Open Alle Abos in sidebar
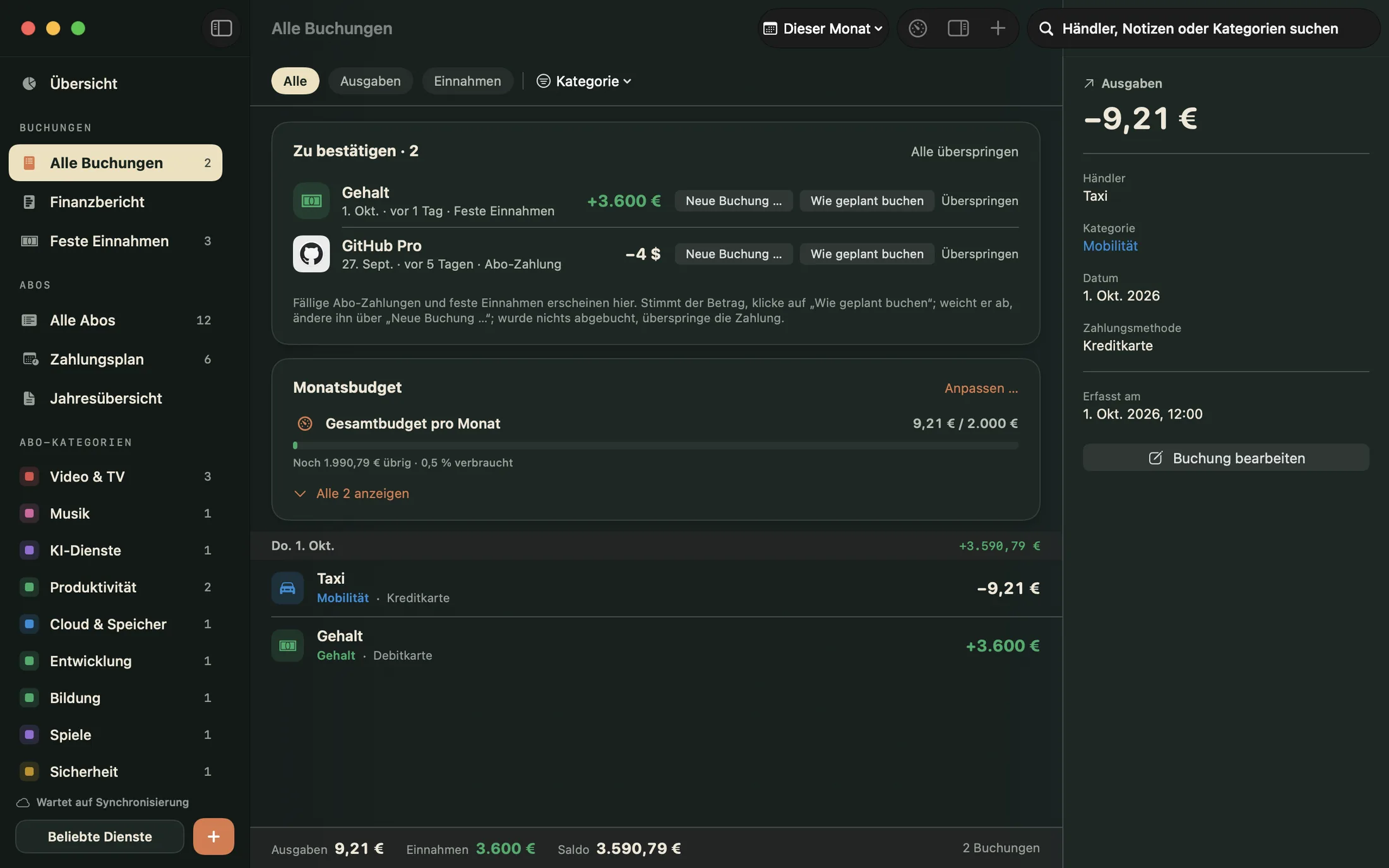This screenshot has width=1389, height=868. click(x=116, y=320)
